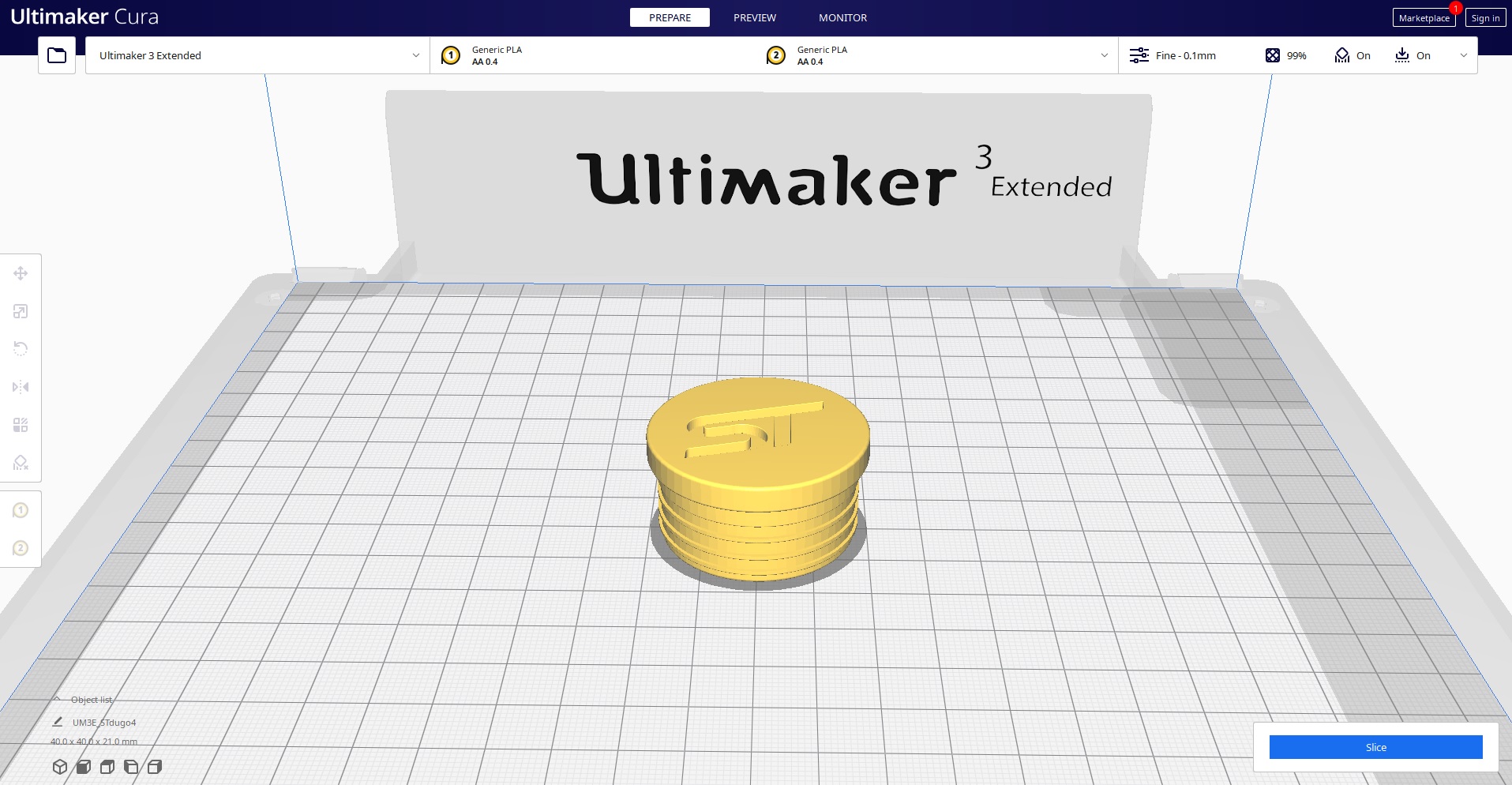This screenshot has width=1512, height=785.
Task: Switch to the PREVIEW stage
Action: pos(755,17)
